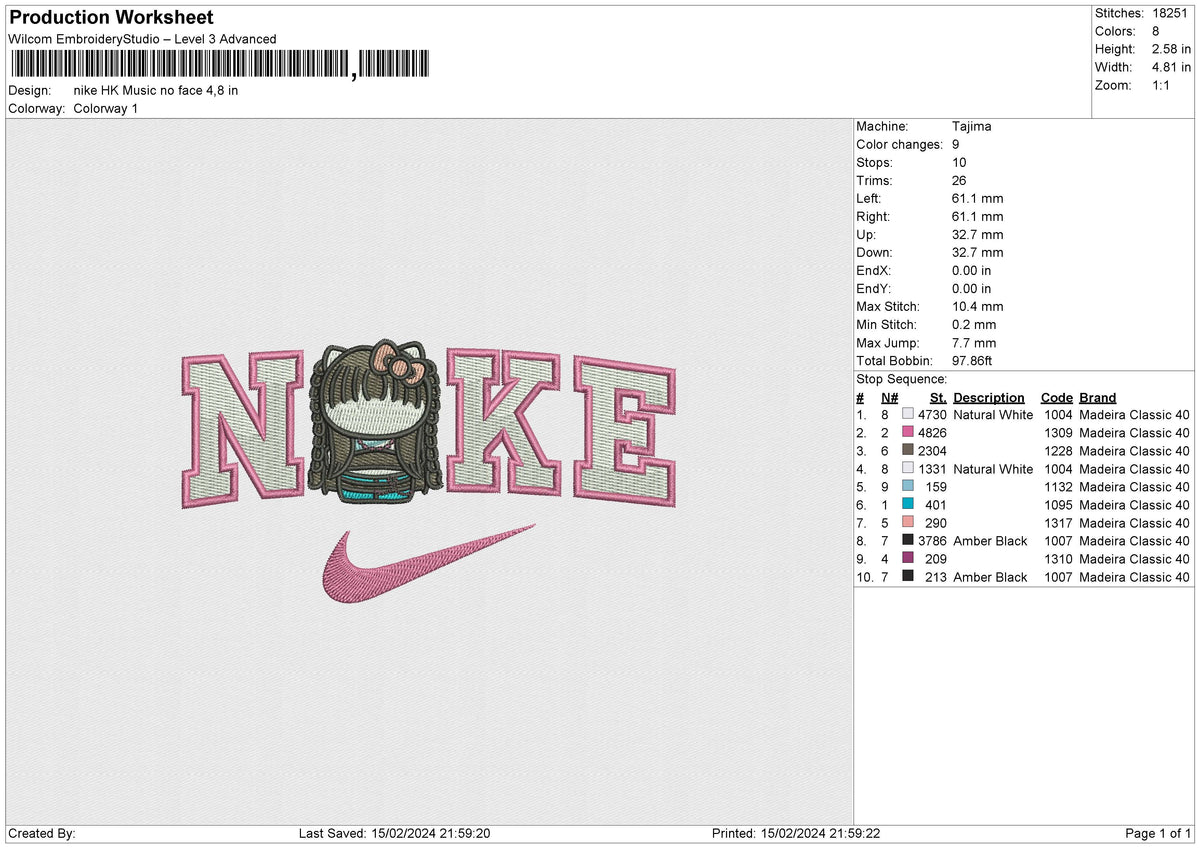Viewport: 1200px width, 848px height.
Task: Select the Wilcom EmbroideryStudio Level 3 Advanced text
Action: pos(142,39)
